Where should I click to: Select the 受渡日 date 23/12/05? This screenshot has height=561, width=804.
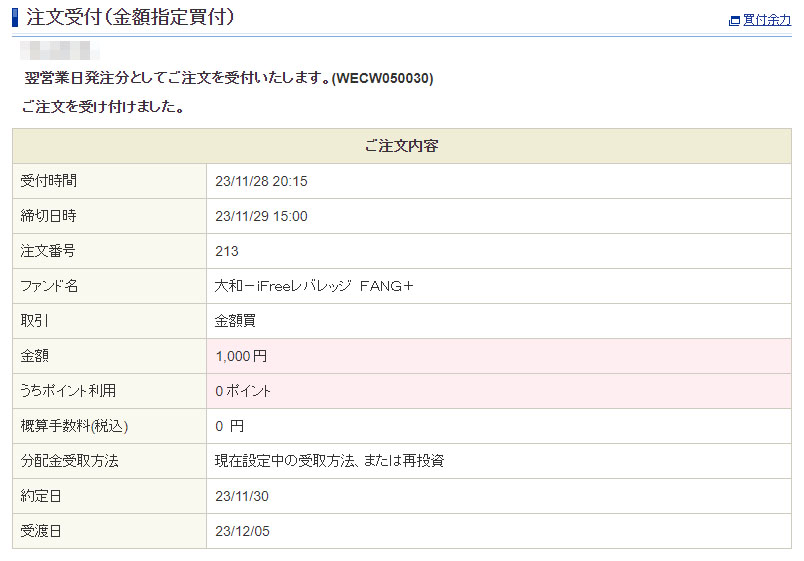click(x=242, y=531)
